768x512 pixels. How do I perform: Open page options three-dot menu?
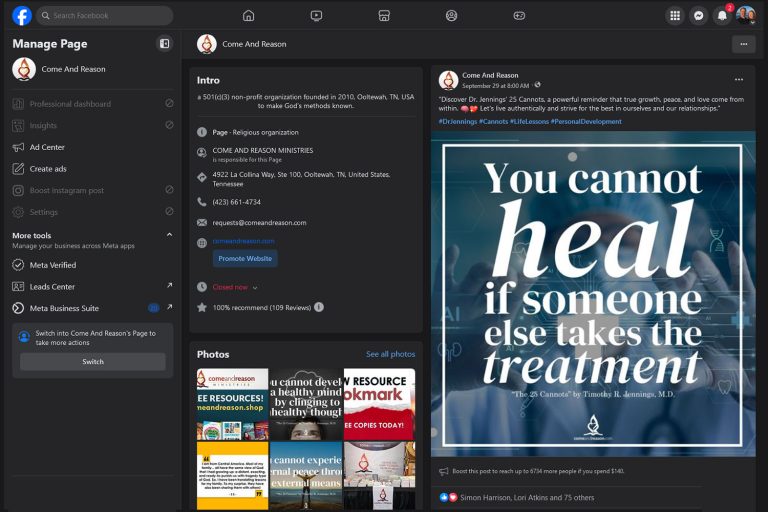pos(742,44)
